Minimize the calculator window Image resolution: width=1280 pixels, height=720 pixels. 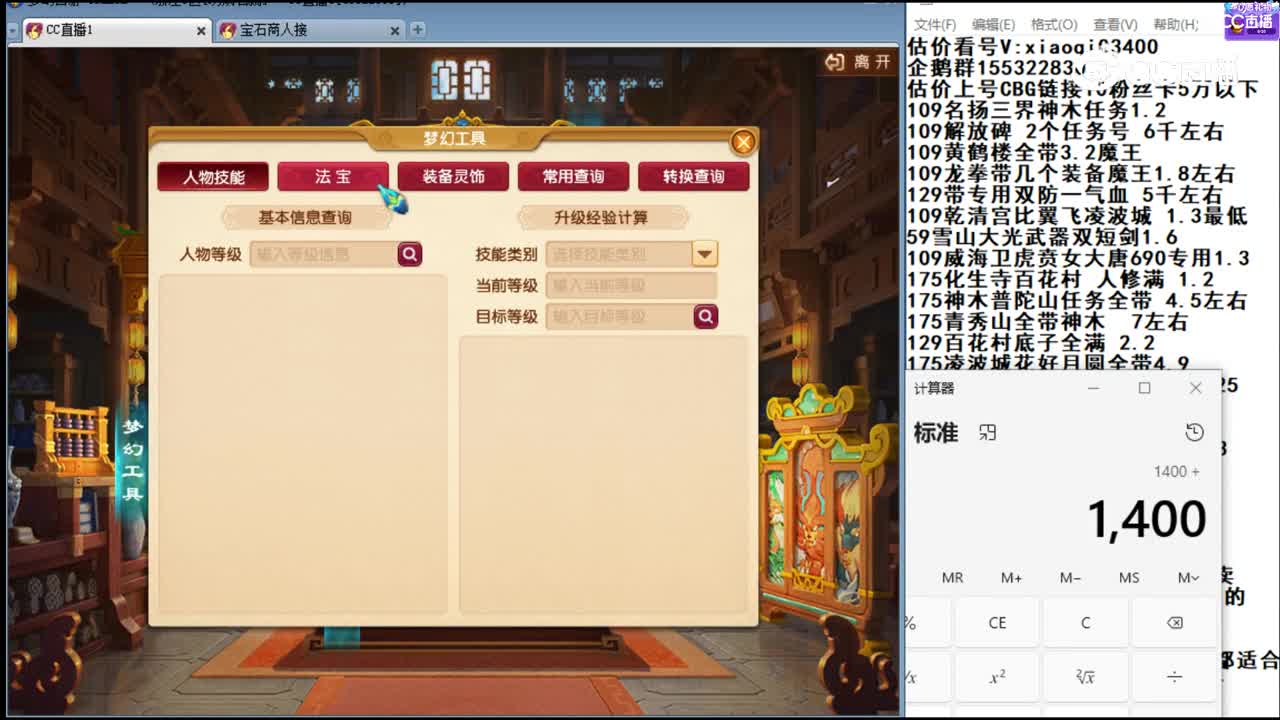click(1093, 388)
